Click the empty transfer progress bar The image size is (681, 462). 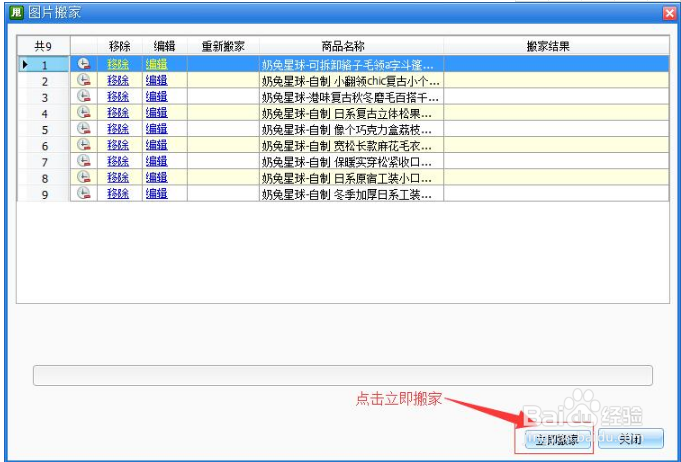point(343,376)
